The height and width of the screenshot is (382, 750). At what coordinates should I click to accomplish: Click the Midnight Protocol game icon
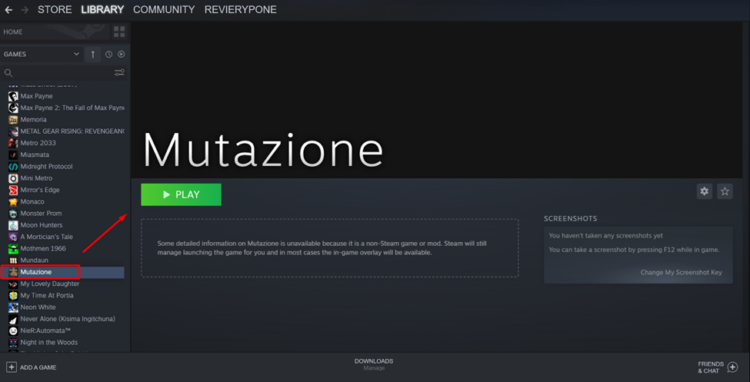click(x=13, y=166)
